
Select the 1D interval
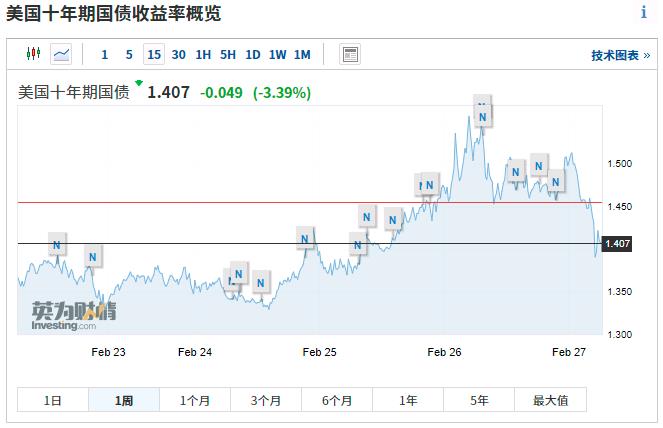[253, 55]
